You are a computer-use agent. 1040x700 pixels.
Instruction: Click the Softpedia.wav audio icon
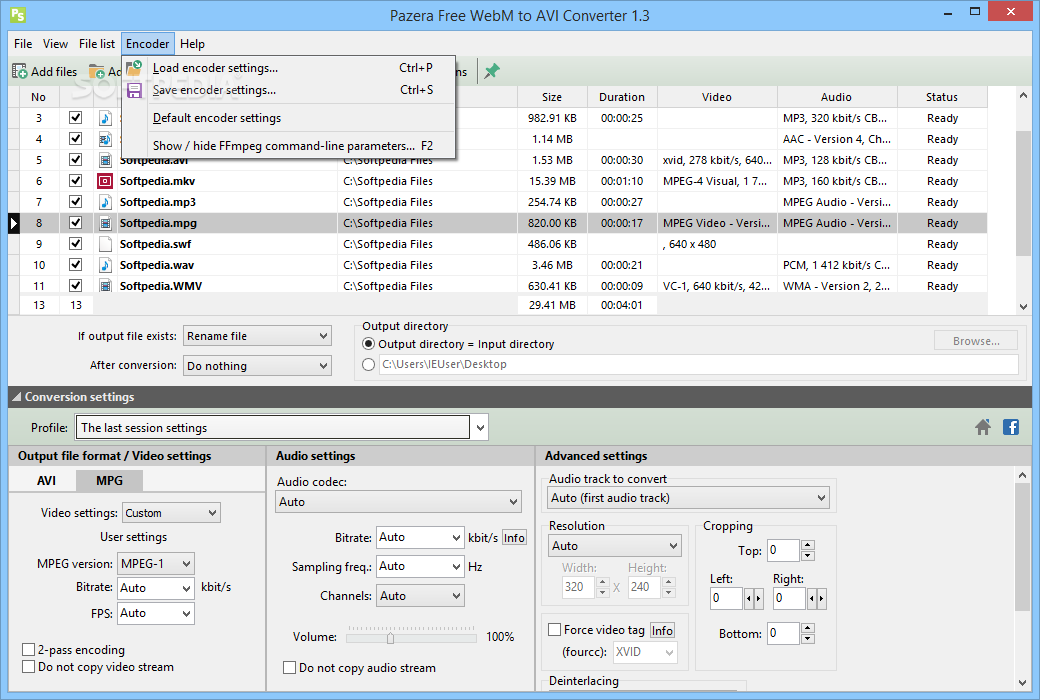(x=105, y=265)
